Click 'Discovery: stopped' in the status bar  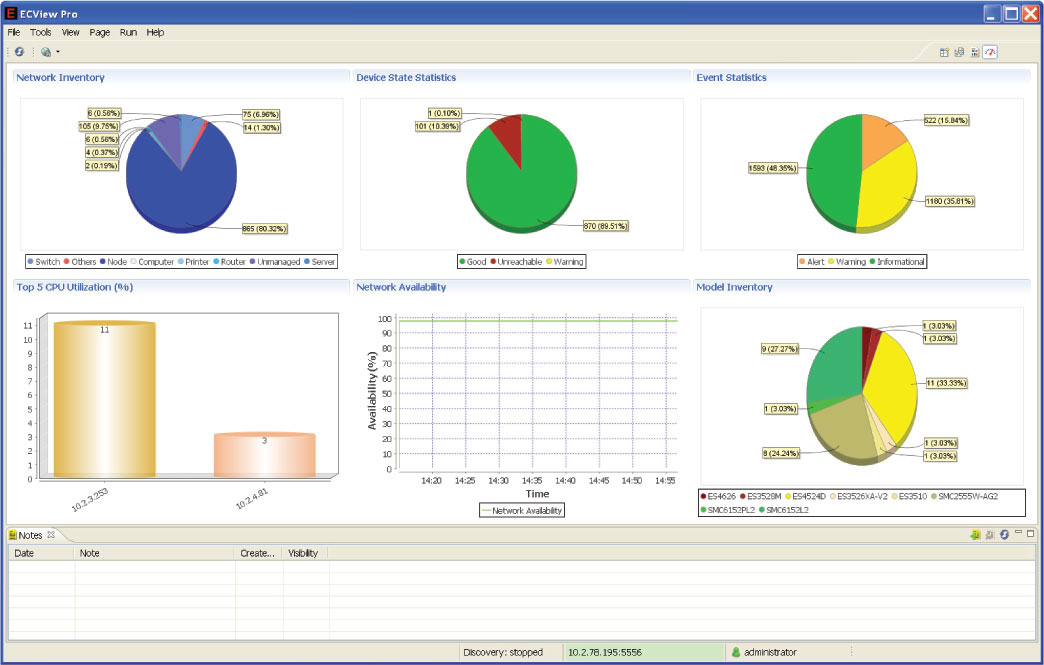(x=503, y=652)
